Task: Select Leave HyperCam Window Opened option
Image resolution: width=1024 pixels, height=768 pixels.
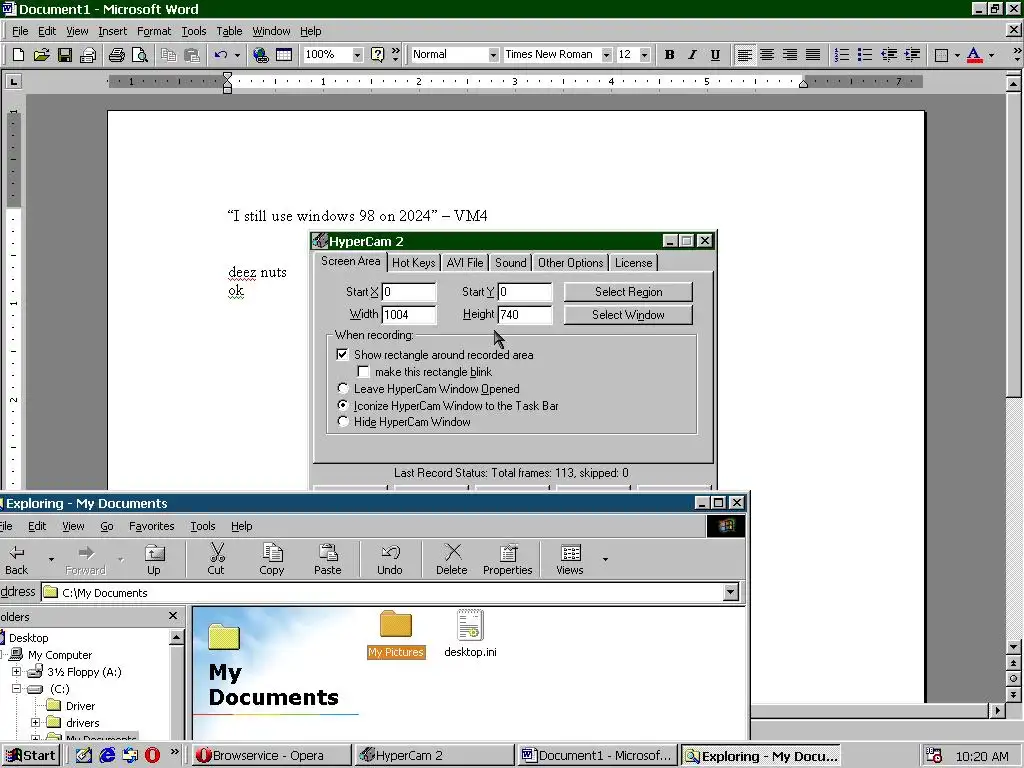Action: [343, 389]
